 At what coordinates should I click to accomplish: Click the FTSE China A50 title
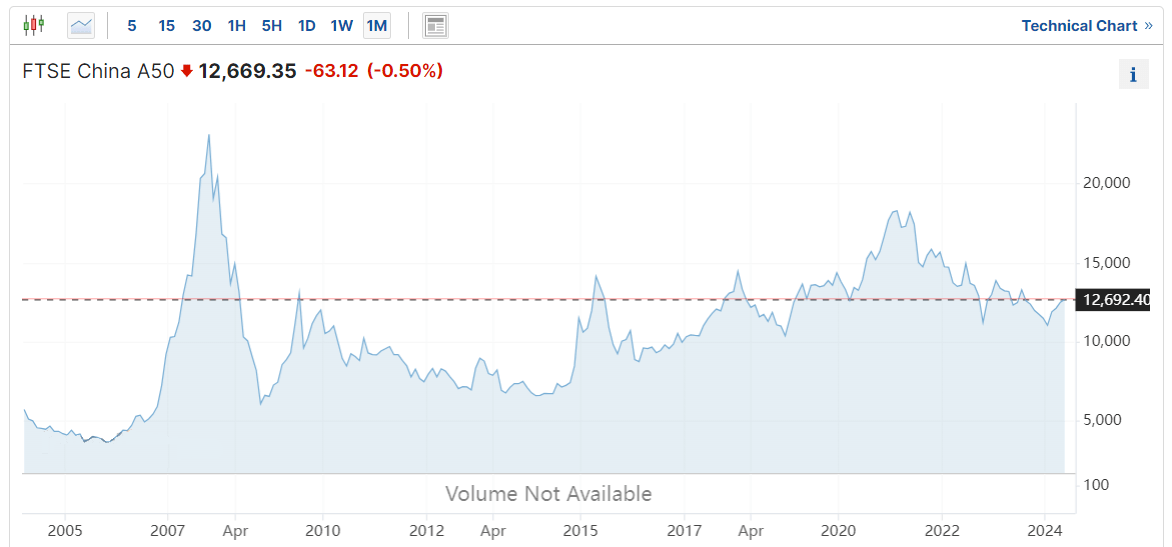pos(99,71)
